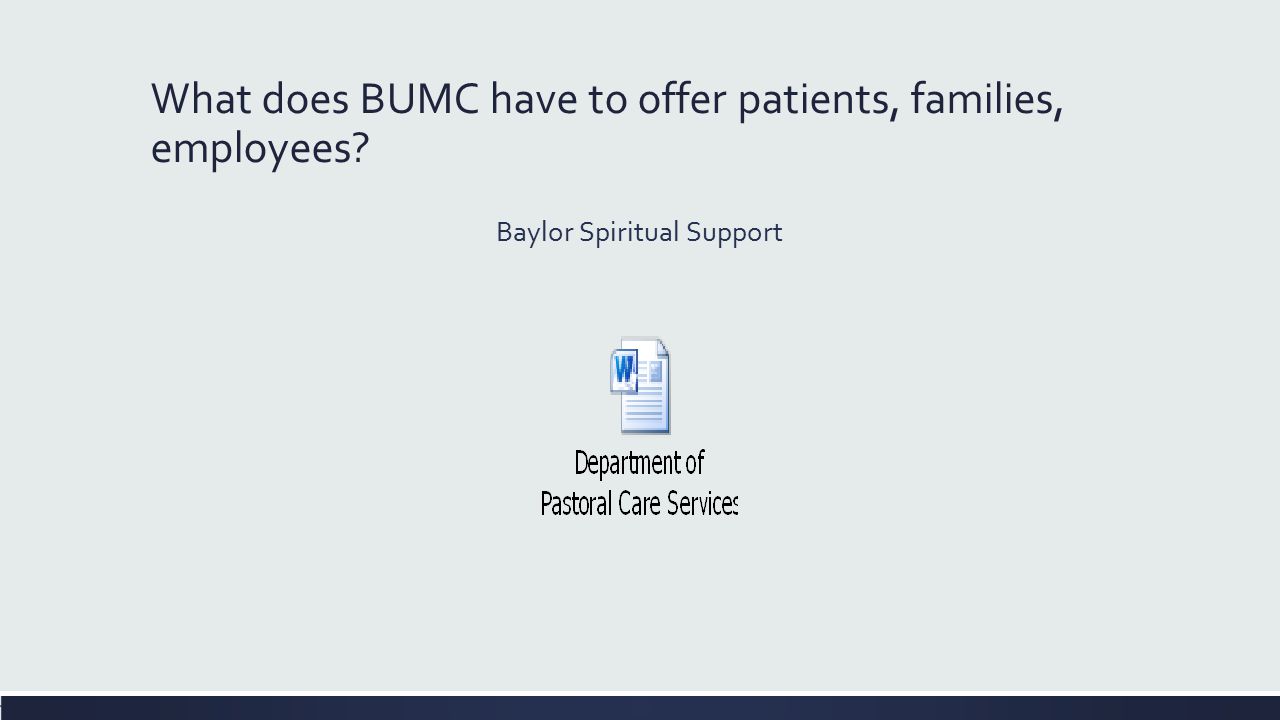
Task: Click the Baylor Spiritual Support subtitle
Action: click(639, 232)
